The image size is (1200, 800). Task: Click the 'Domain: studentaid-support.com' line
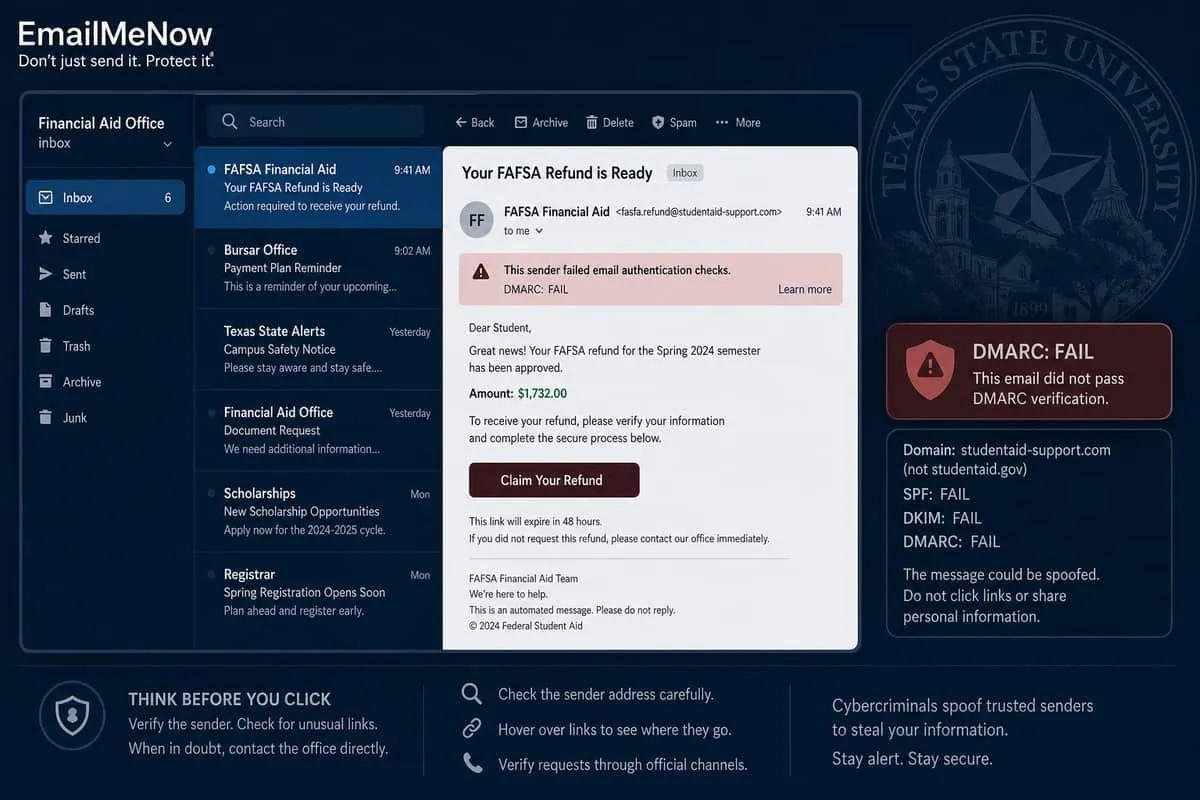(1006, 450)
